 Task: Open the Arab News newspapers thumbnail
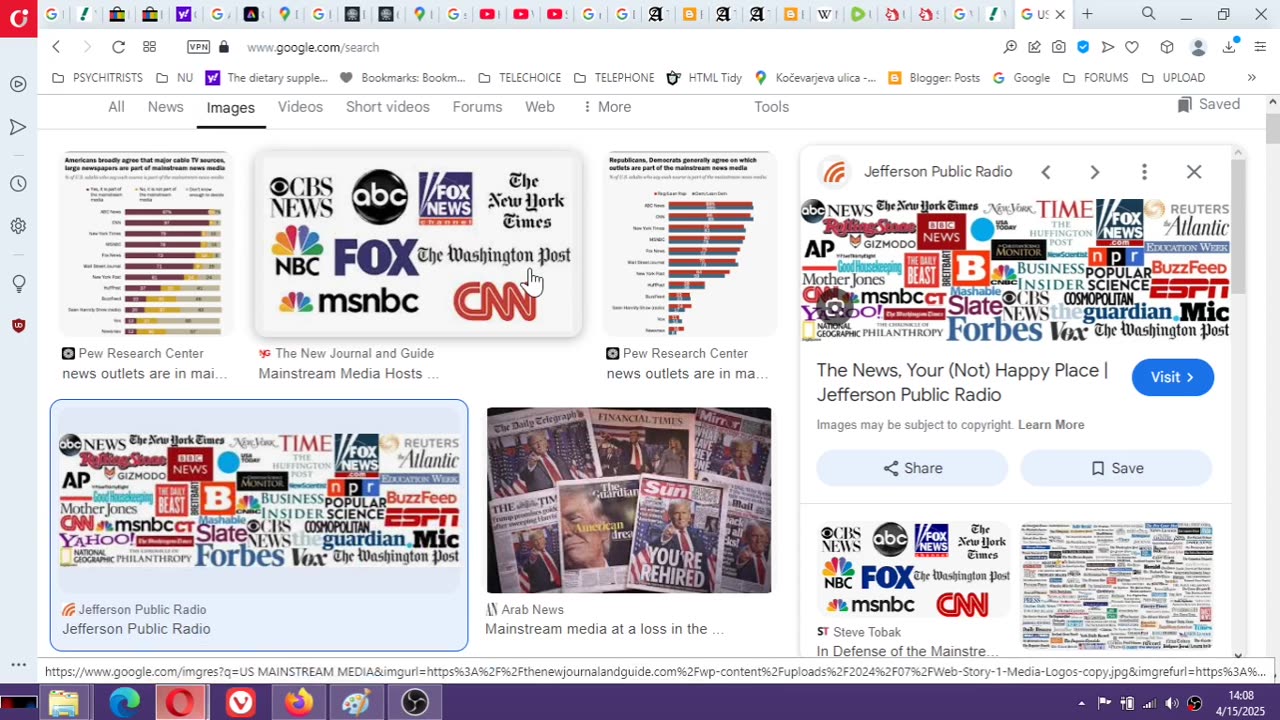(629, 500)
